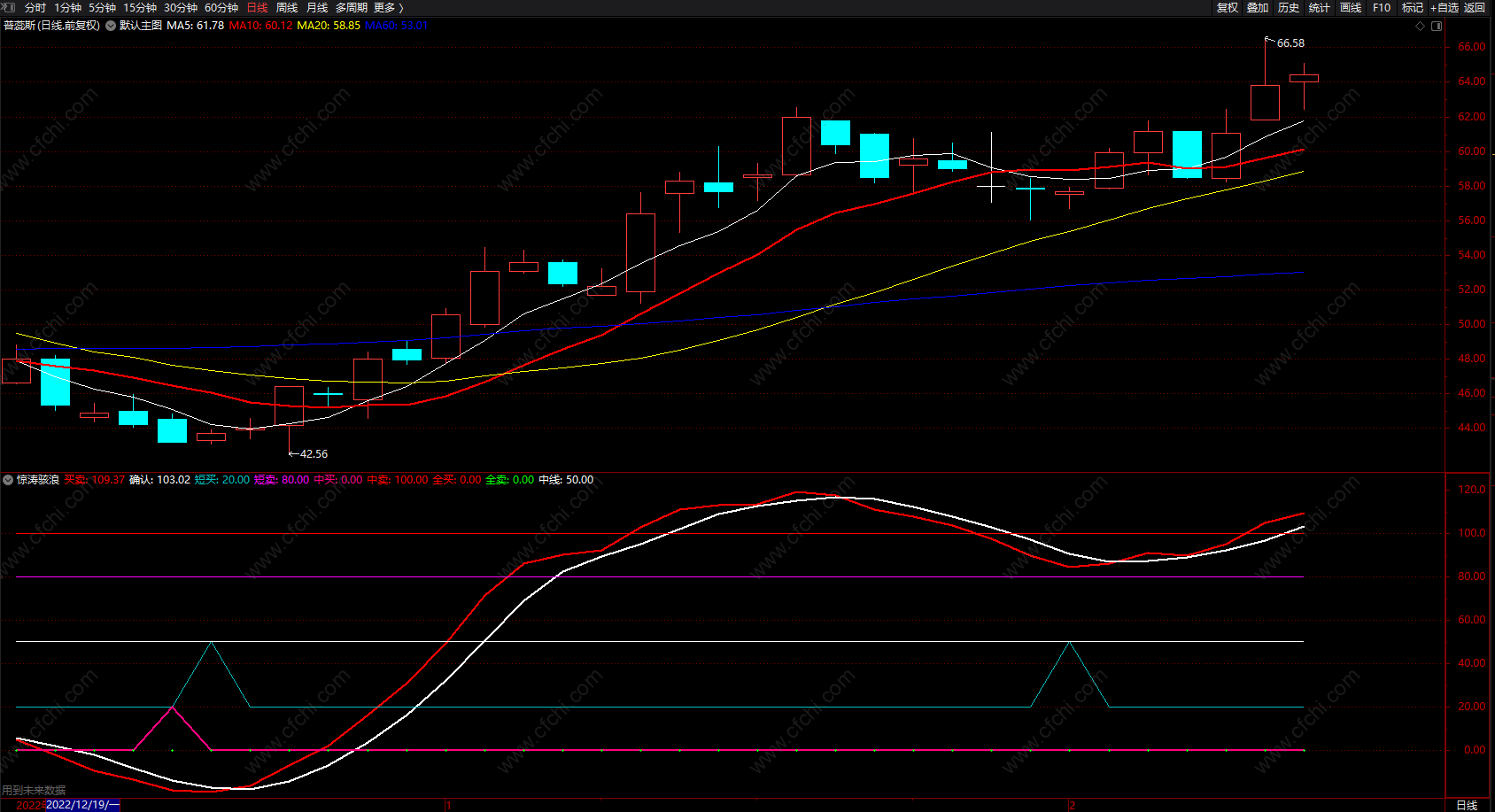Screen dimensions: 1495x812
Task: Click the candlestick at the 42.56 low
Action: point(289,406)
